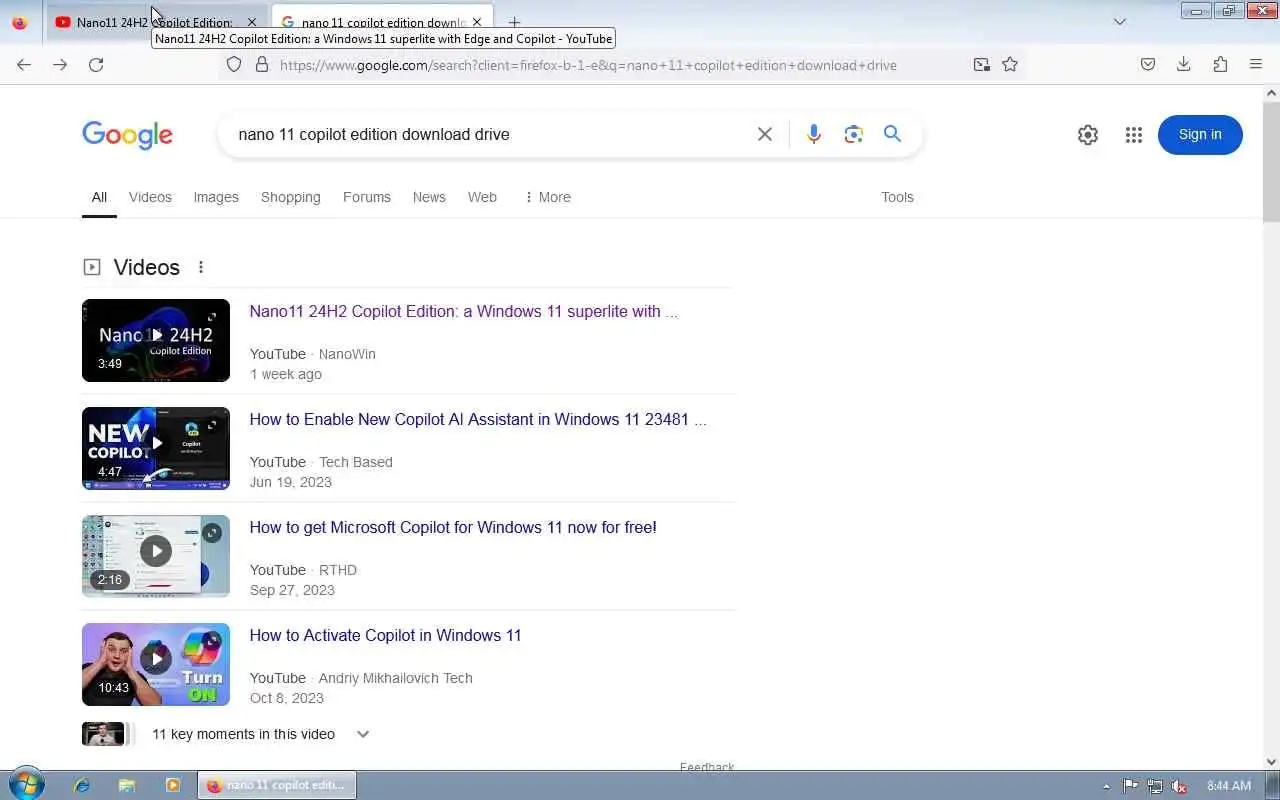
Task: Go back with the browser back arrow
Action: (24, 64)
